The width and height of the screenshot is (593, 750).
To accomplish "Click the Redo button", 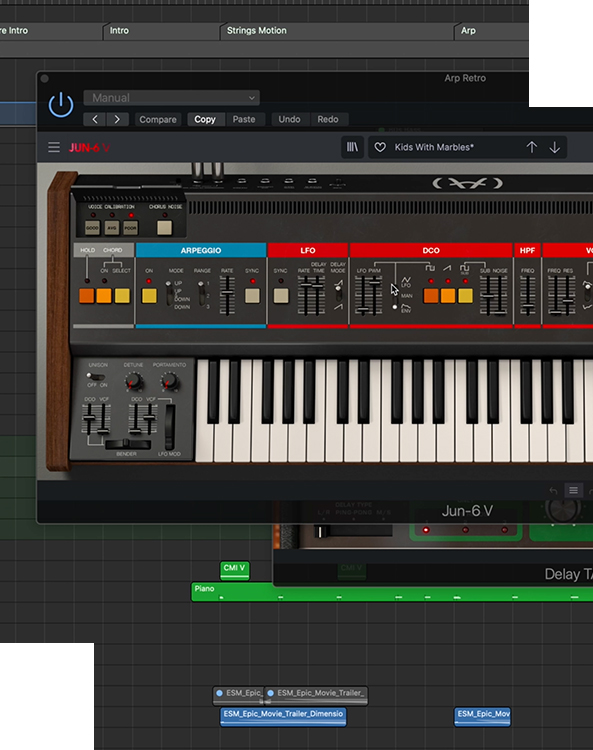I will click(328, 119).
